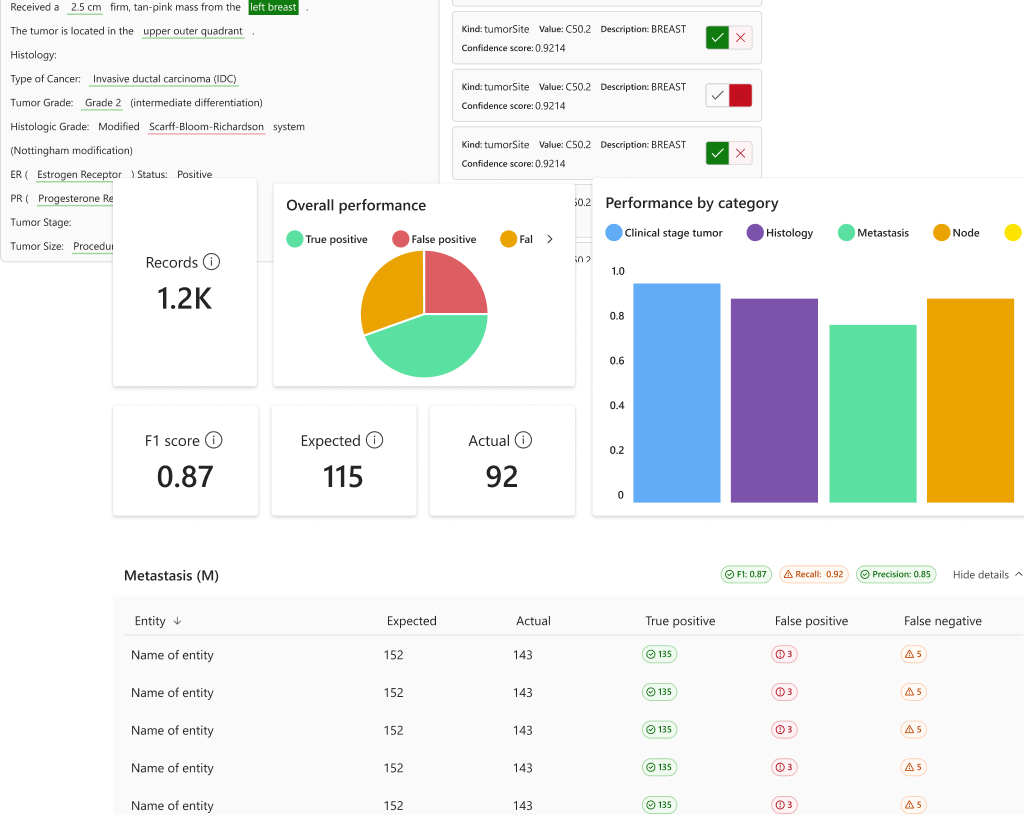Screen dimensions: 1024x815
Task: Select the filled red reject button
Action: [741, 95]
